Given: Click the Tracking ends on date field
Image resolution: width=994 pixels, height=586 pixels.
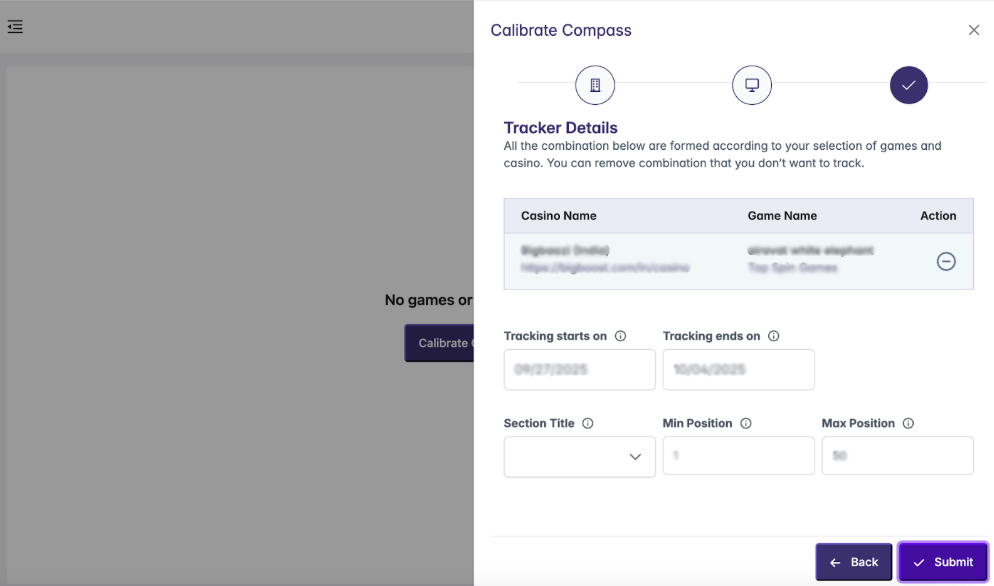Looking at the screenshot, I should 738,369.
